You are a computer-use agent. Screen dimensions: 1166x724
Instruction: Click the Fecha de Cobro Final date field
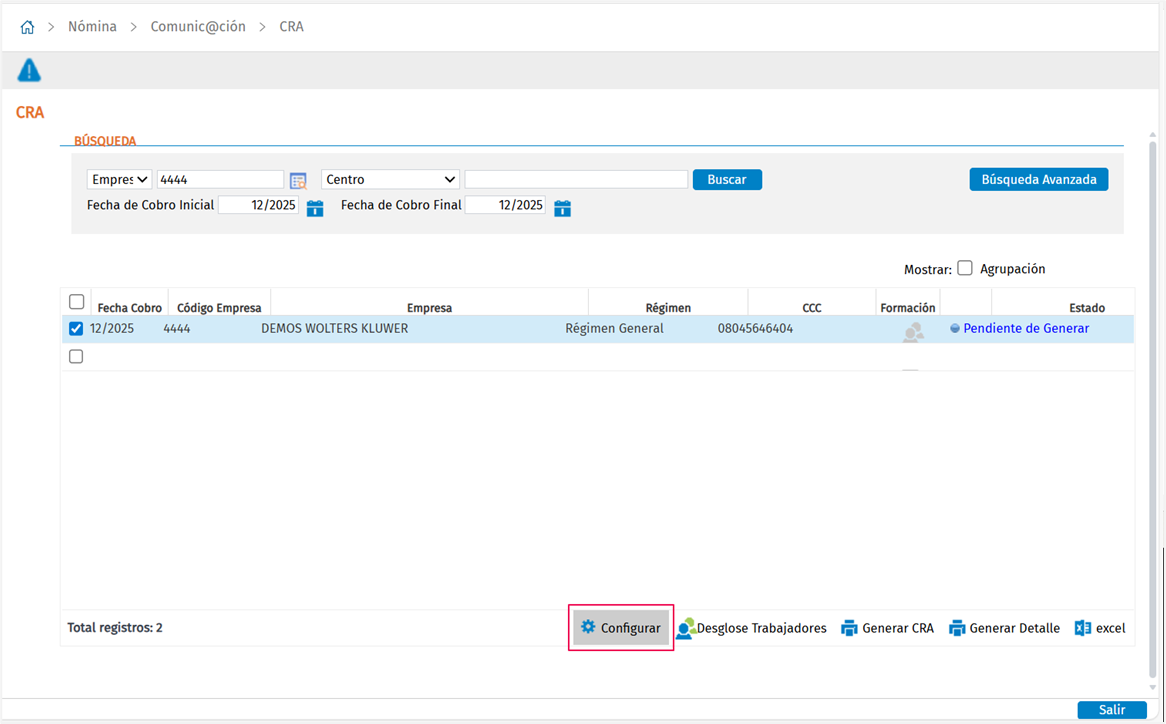coord(505,205)
